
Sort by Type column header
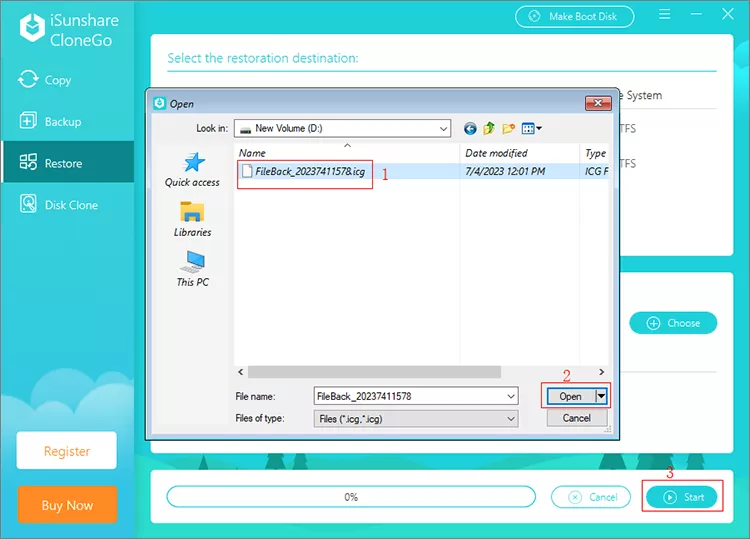pos(595,153)
